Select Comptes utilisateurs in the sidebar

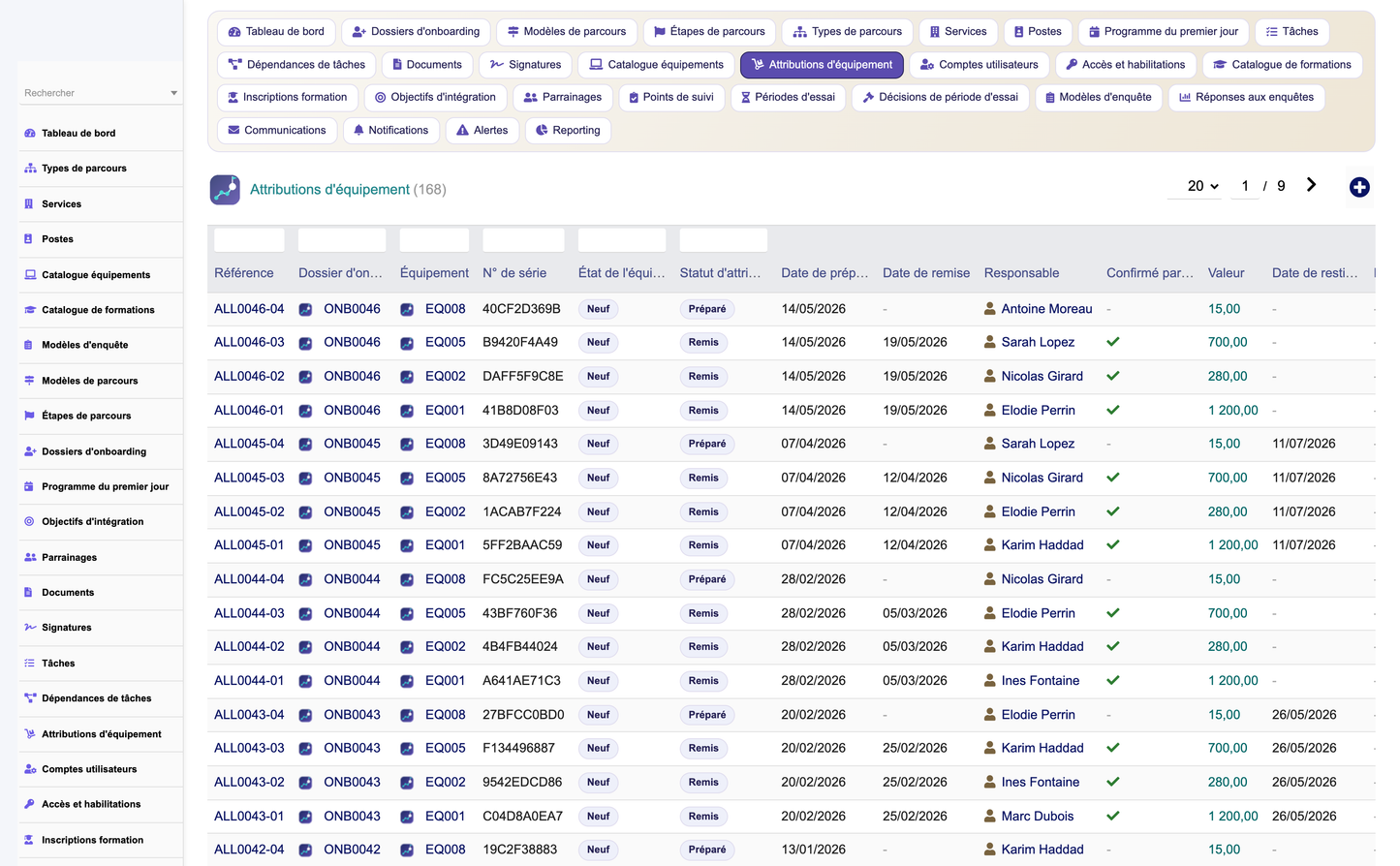coord(89,769)
